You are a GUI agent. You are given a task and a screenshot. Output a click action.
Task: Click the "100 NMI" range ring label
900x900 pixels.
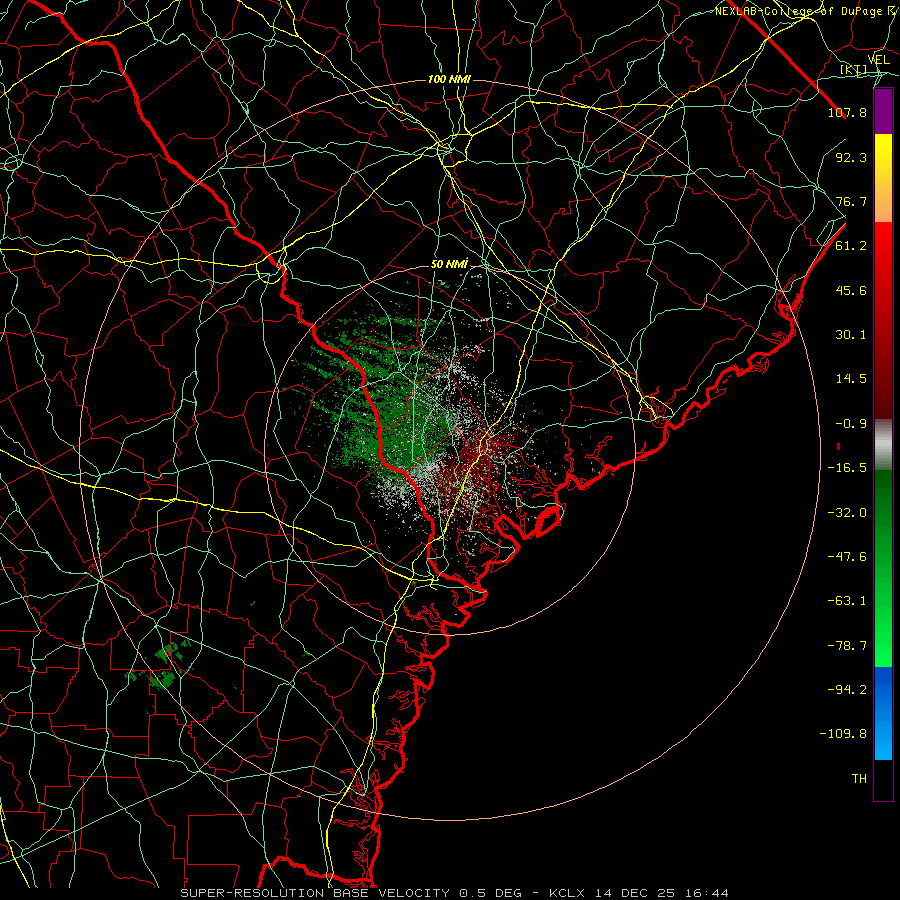tap(449, 79)
